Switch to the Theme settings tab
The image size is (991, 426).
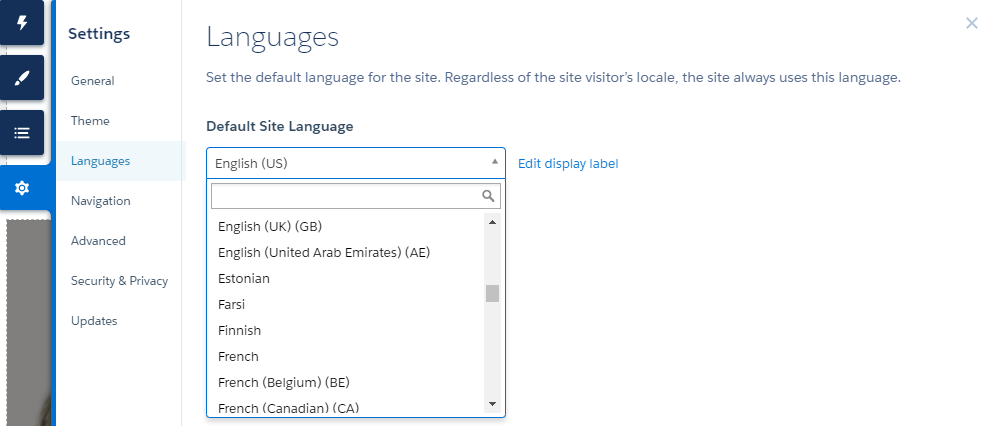tap(90, 121)
